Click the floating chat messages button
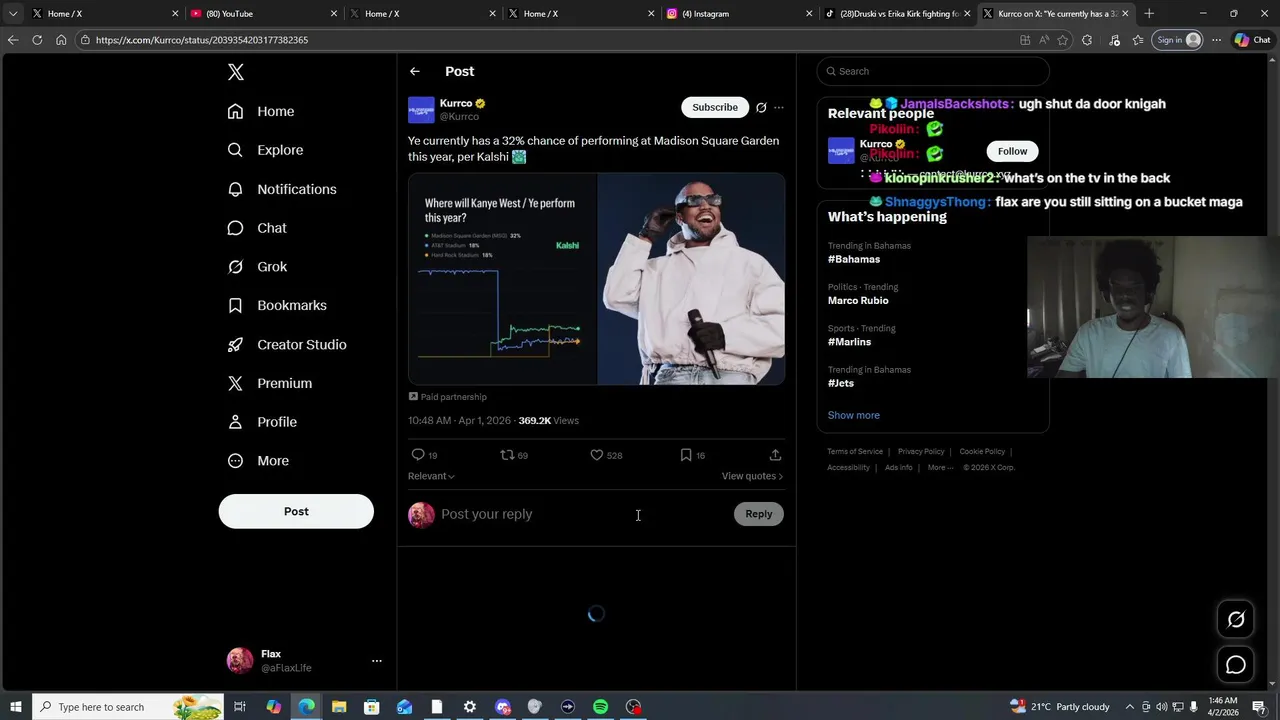This screenshot has height=720, width=1280. click(1236, 665)
